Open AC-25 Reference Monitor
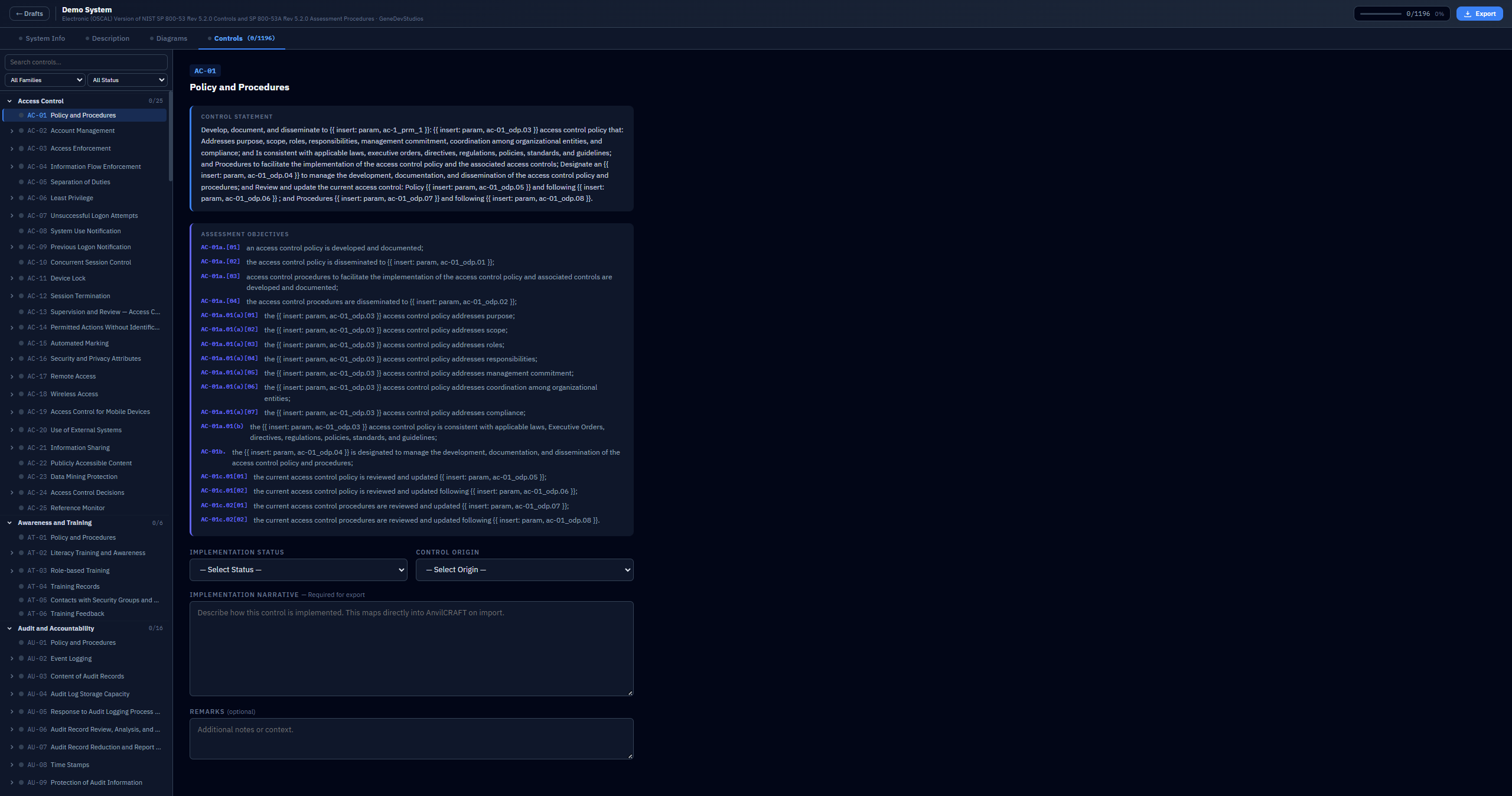 pos(85,508)
